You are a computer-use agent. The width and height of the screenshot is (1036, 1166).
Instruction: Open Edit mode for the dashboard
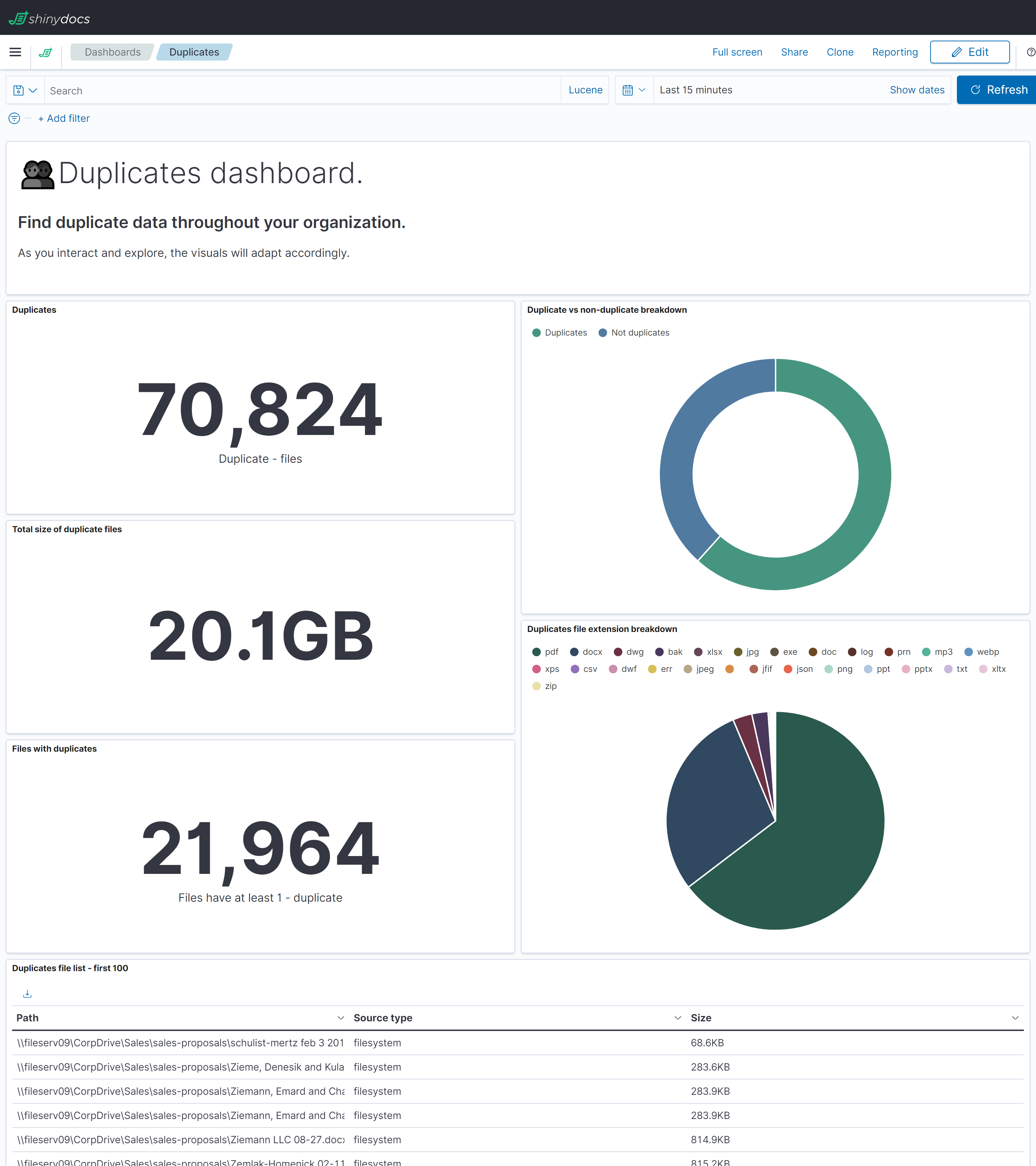tap(969, 52)
